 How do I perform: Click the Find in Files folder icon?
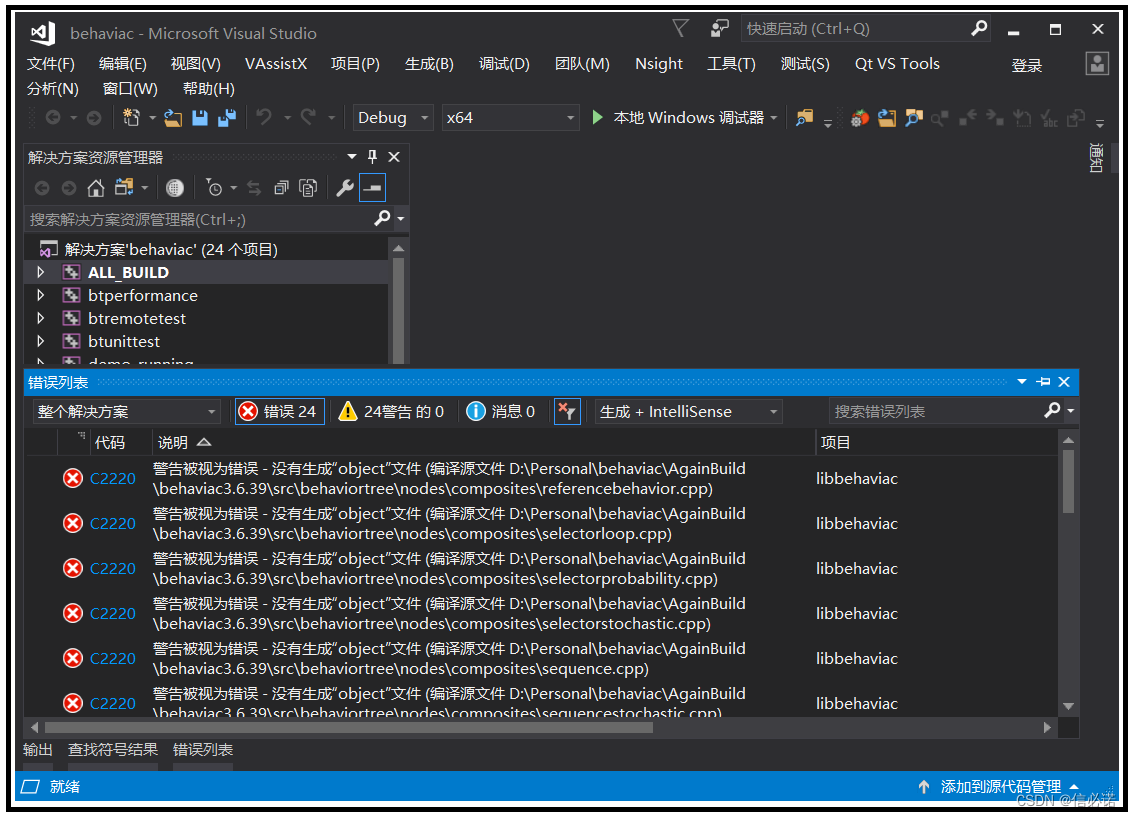(x=804, y=118)
